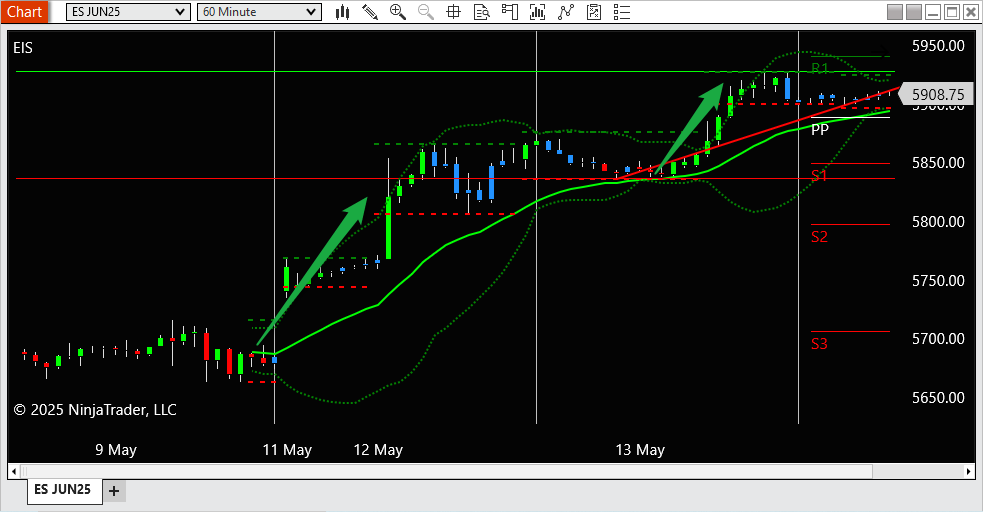The height and width of the screenshot is (512, 983).
Task: Select the ES JUN25 bottom tab
Action: (x=63, y=489)
